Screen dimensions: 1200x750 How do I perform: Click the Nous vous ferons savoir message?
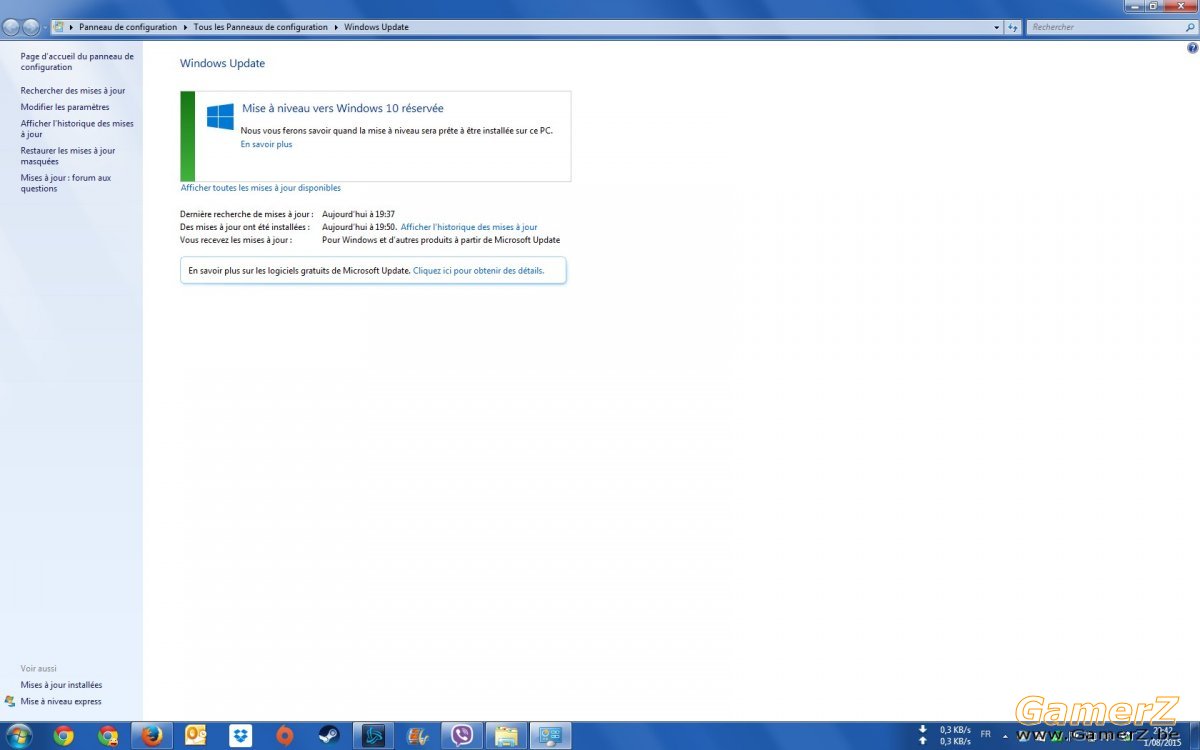[397, 130]
